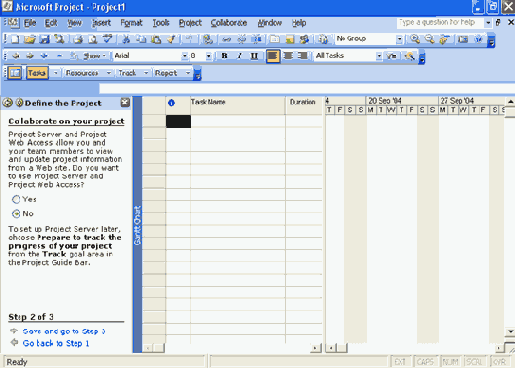Image resolution: width=515 pixels, height=368 pixels.
Task: Open the All Tasks filter dropdown
Action: point(379,56)
